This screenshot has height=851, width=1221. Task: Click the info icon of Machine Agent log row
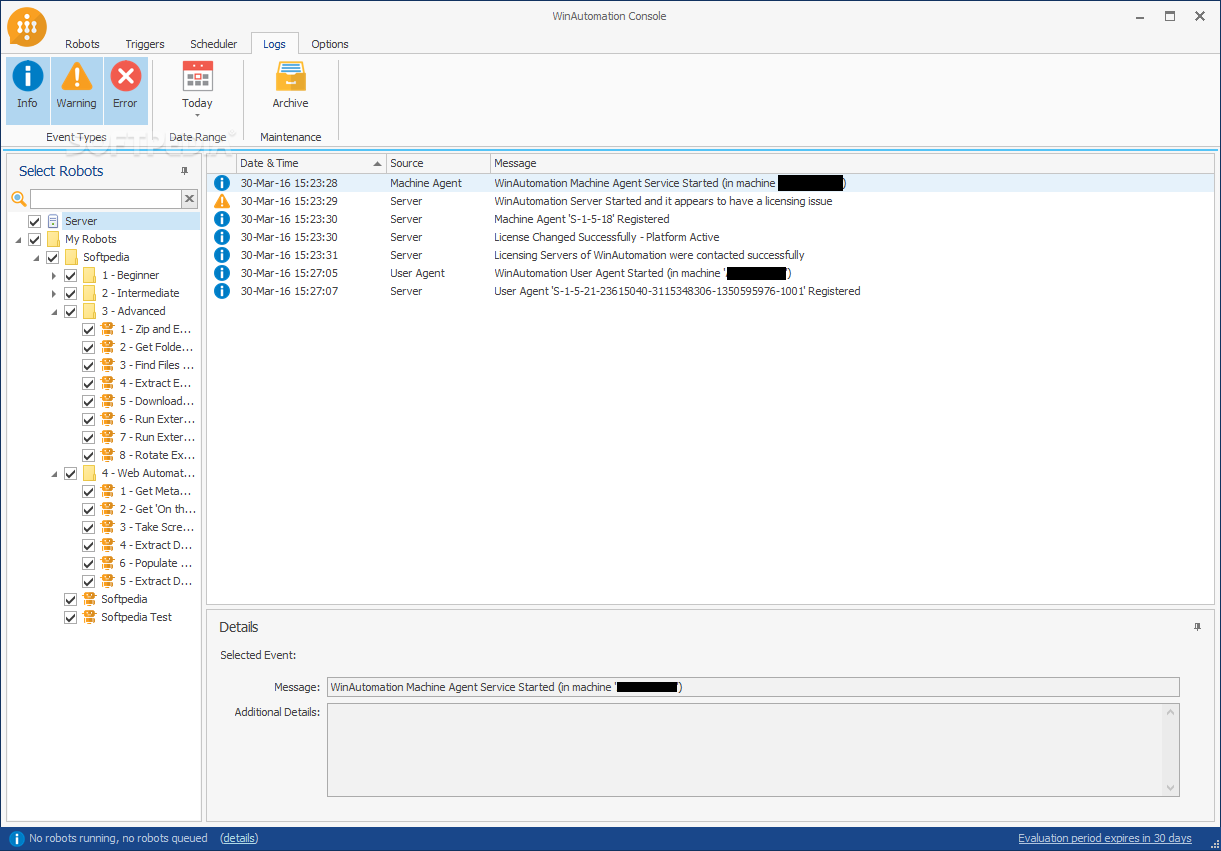(x=222, y=183)
